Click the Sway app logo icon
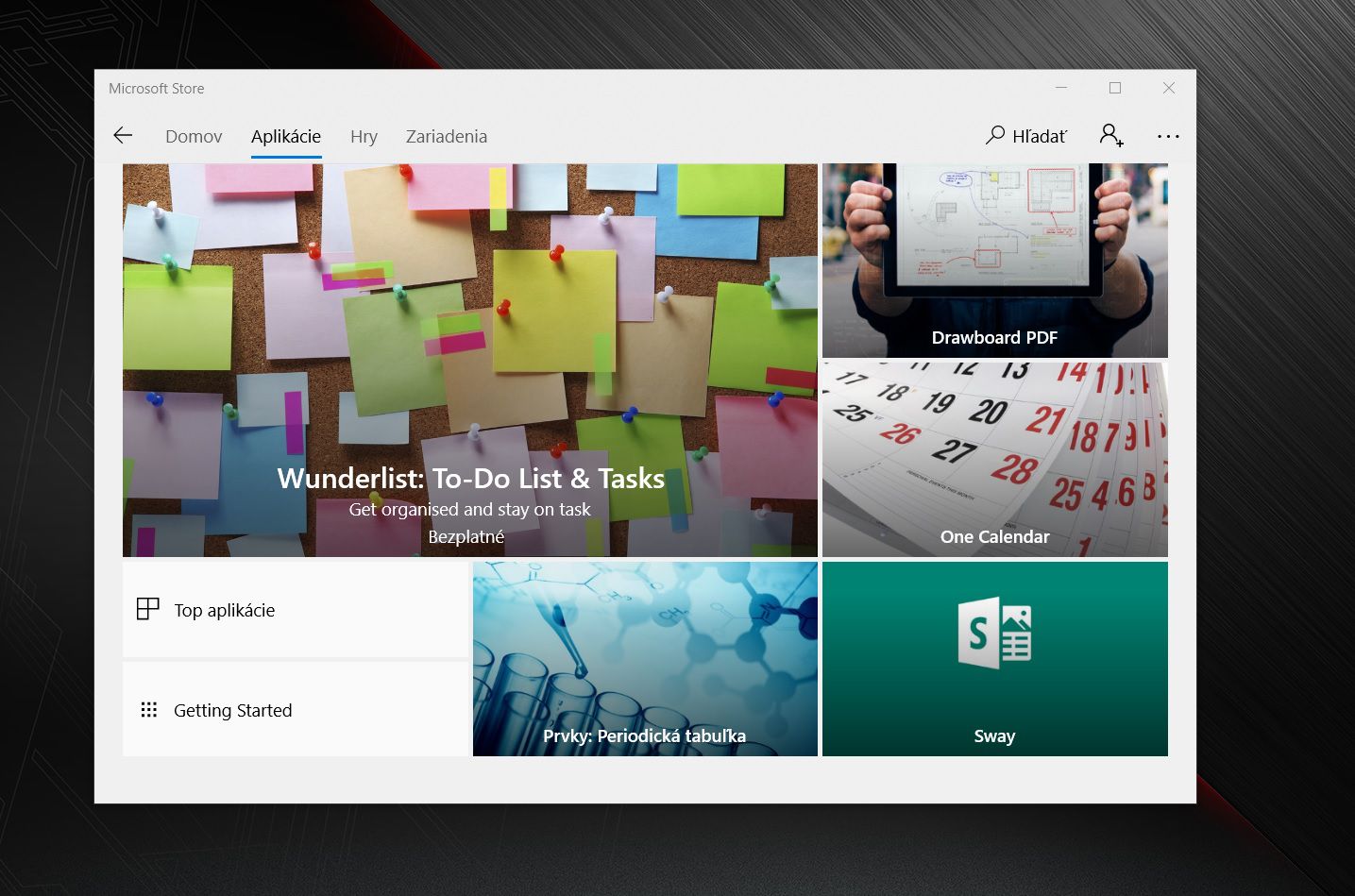The height and width of the screenshot is (896, 1355). pyautogui.click(x=994, y=633)
